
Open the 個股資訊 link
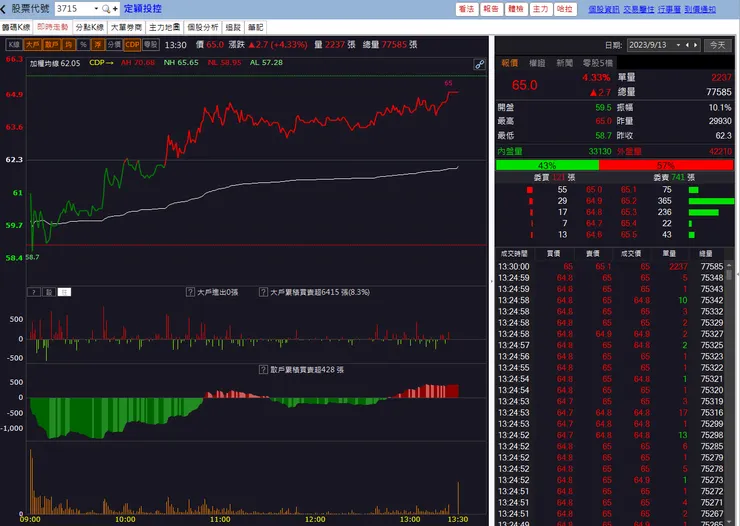(x=604, y=9)
